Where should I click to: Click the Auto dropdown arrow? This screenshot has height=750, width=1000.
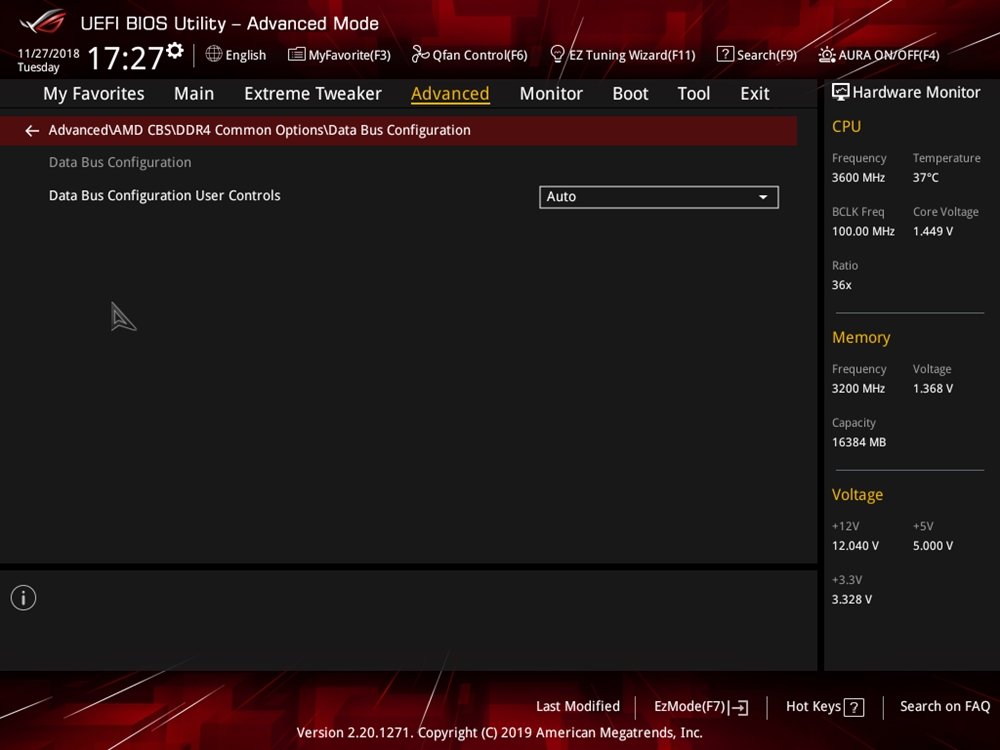tap(763, 197)
